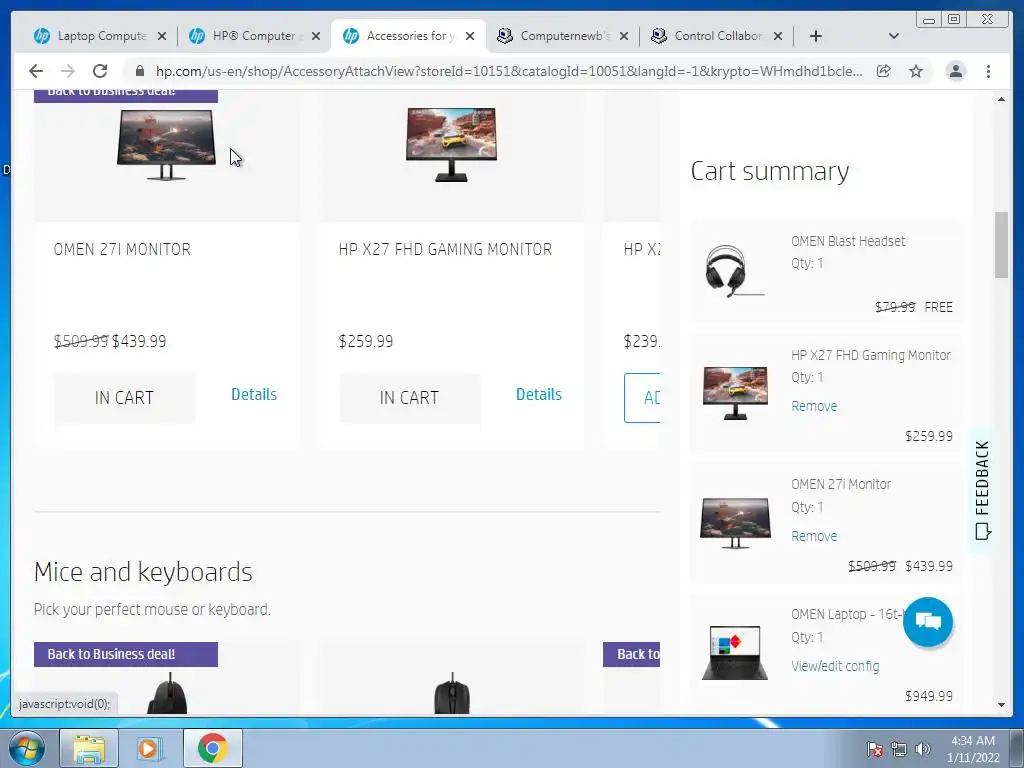The height and width of the screenshot is (768, 1024).
Task: Open View/edit config for OMEN Laptop
Action: pos(835,666)
